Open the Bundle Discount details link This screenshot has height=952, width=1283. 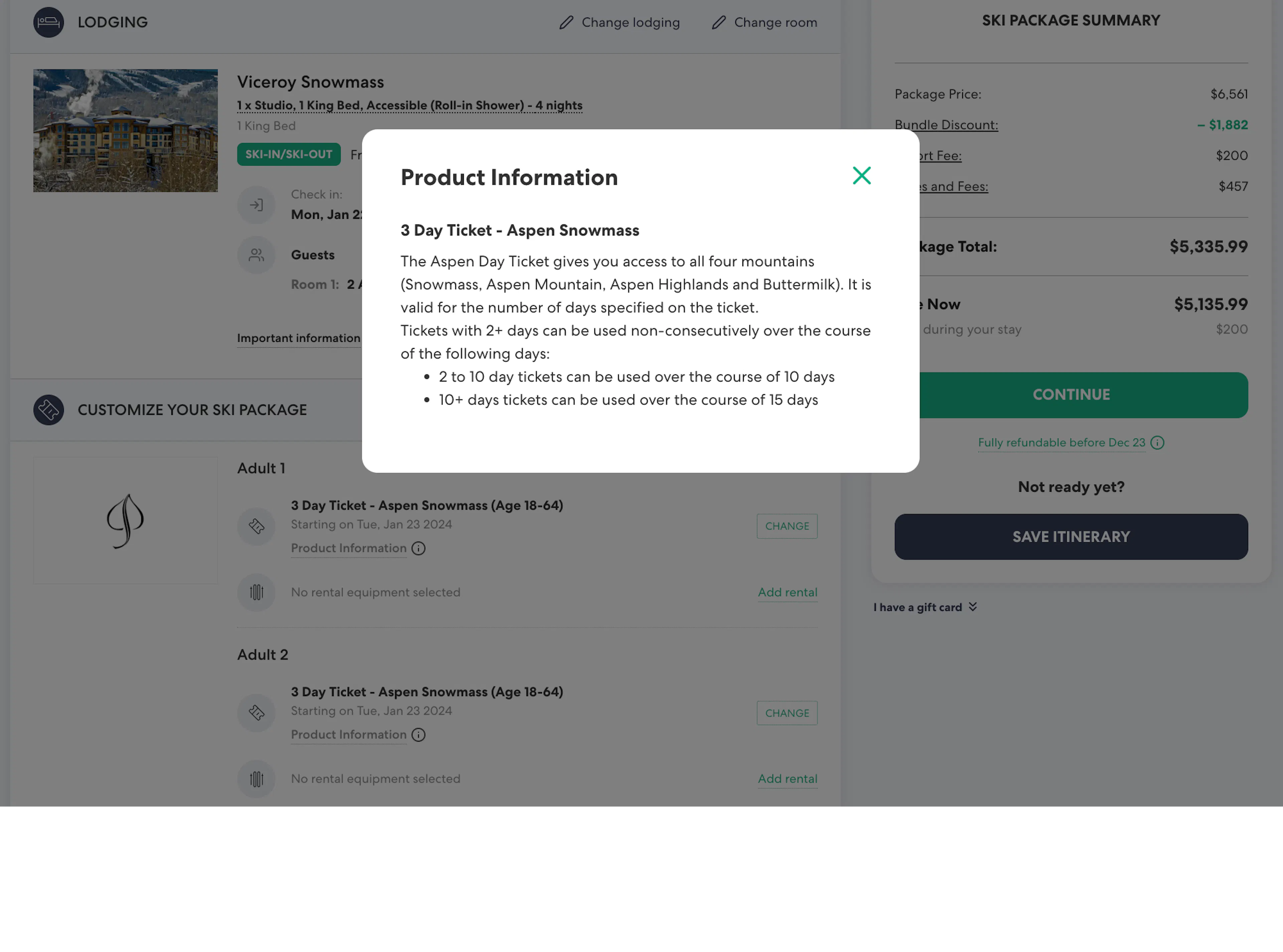(946, 125)
